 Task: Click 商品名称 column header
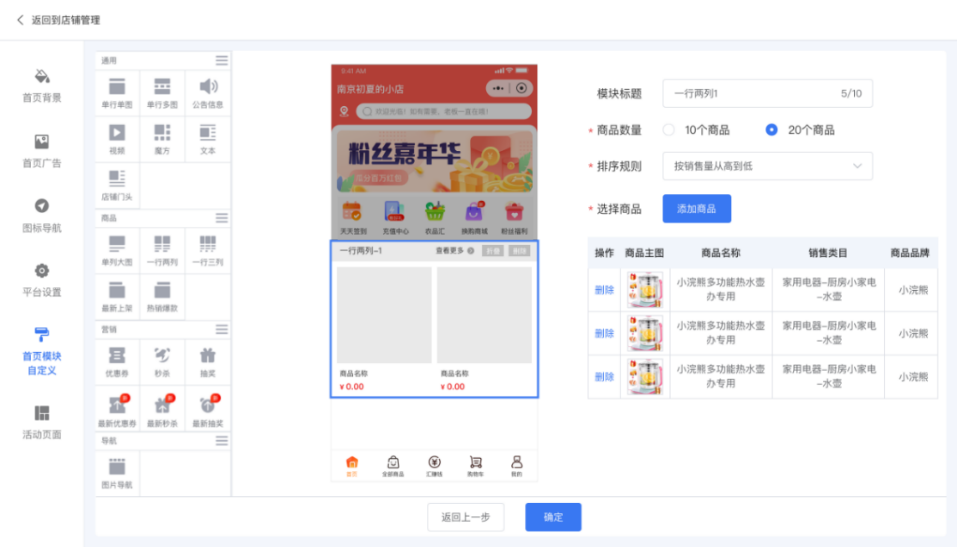pos(721,253)
